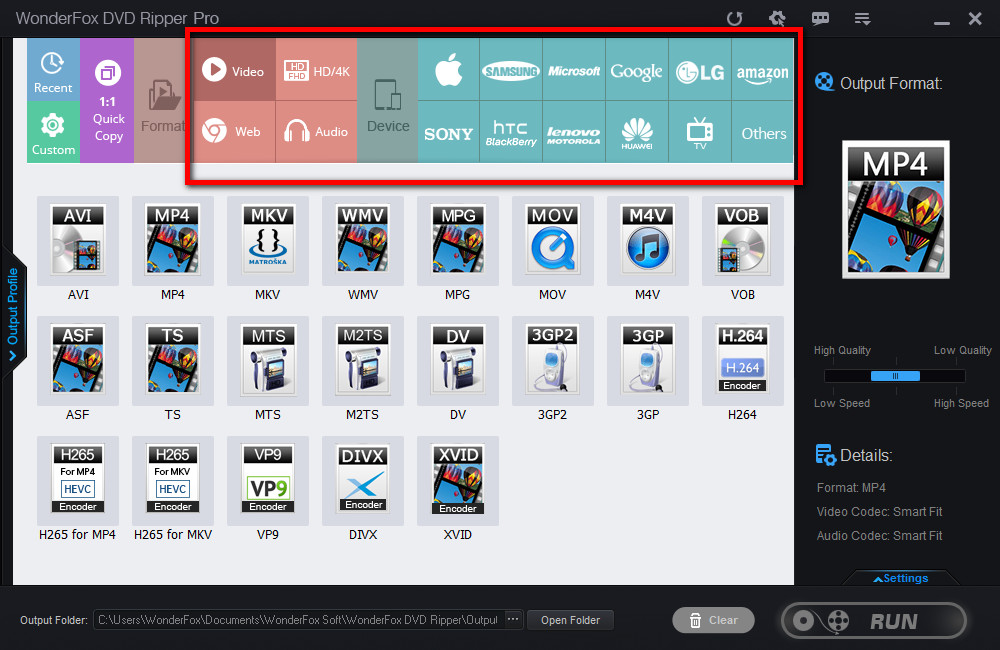Select the XVID encoder profile
1000x650 pixels.
[457, 478]
